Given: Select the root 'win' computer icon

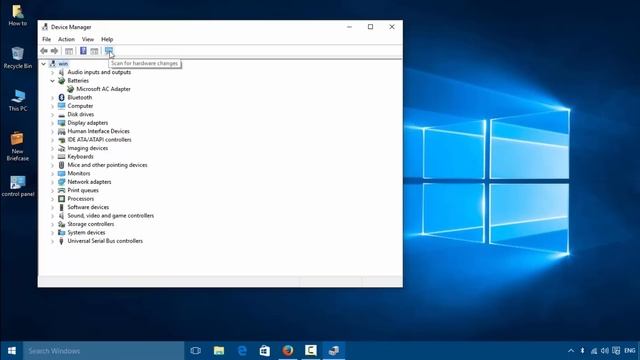Looking at the screenshot, I should [53, 63].
